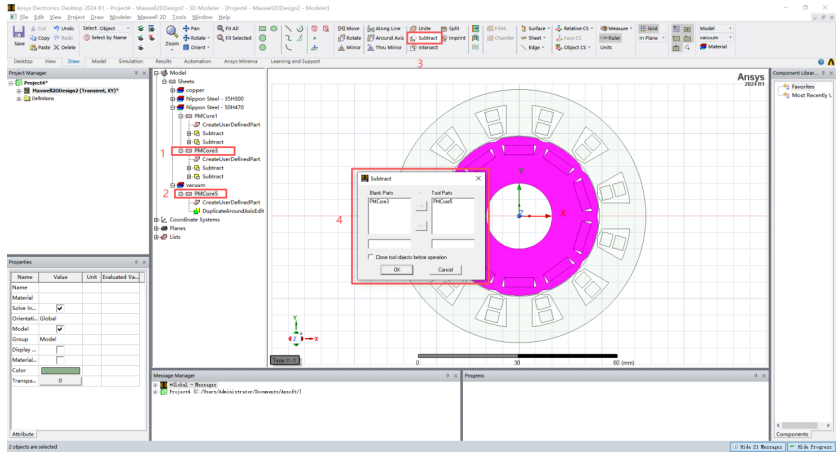Toggle the Solve Inside checkbox
The width and height of the screenshot is (839, 452).
pos(60,308)
